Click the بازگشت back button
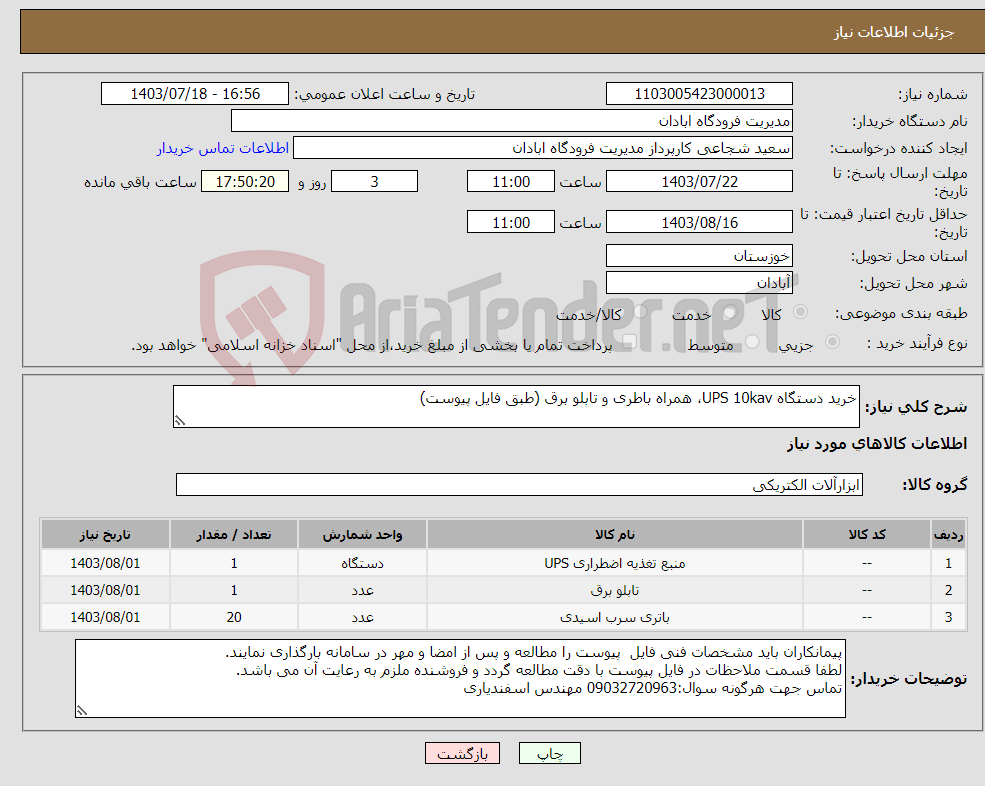Screen dimensions: 985x786 click(x=462, y=753)
